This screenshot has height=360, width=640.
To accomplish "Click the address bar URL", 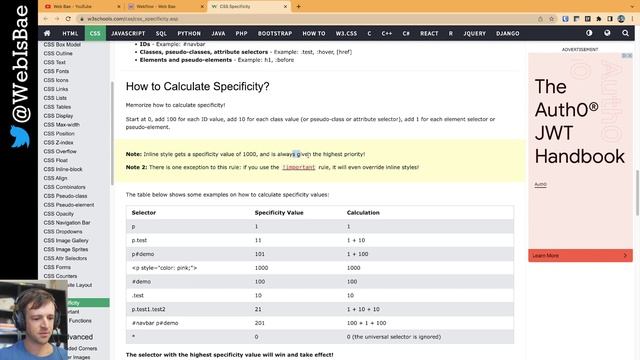I will click(x=133, y=19).
